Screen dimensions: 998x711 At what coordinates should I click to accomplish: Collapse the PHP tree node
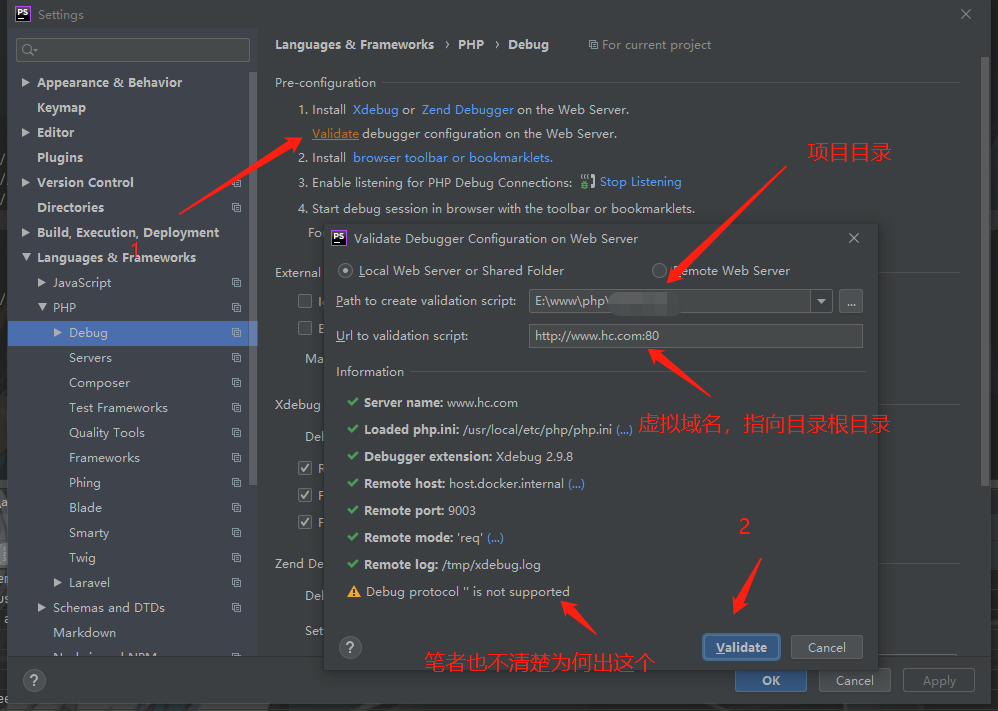point(42,307)
